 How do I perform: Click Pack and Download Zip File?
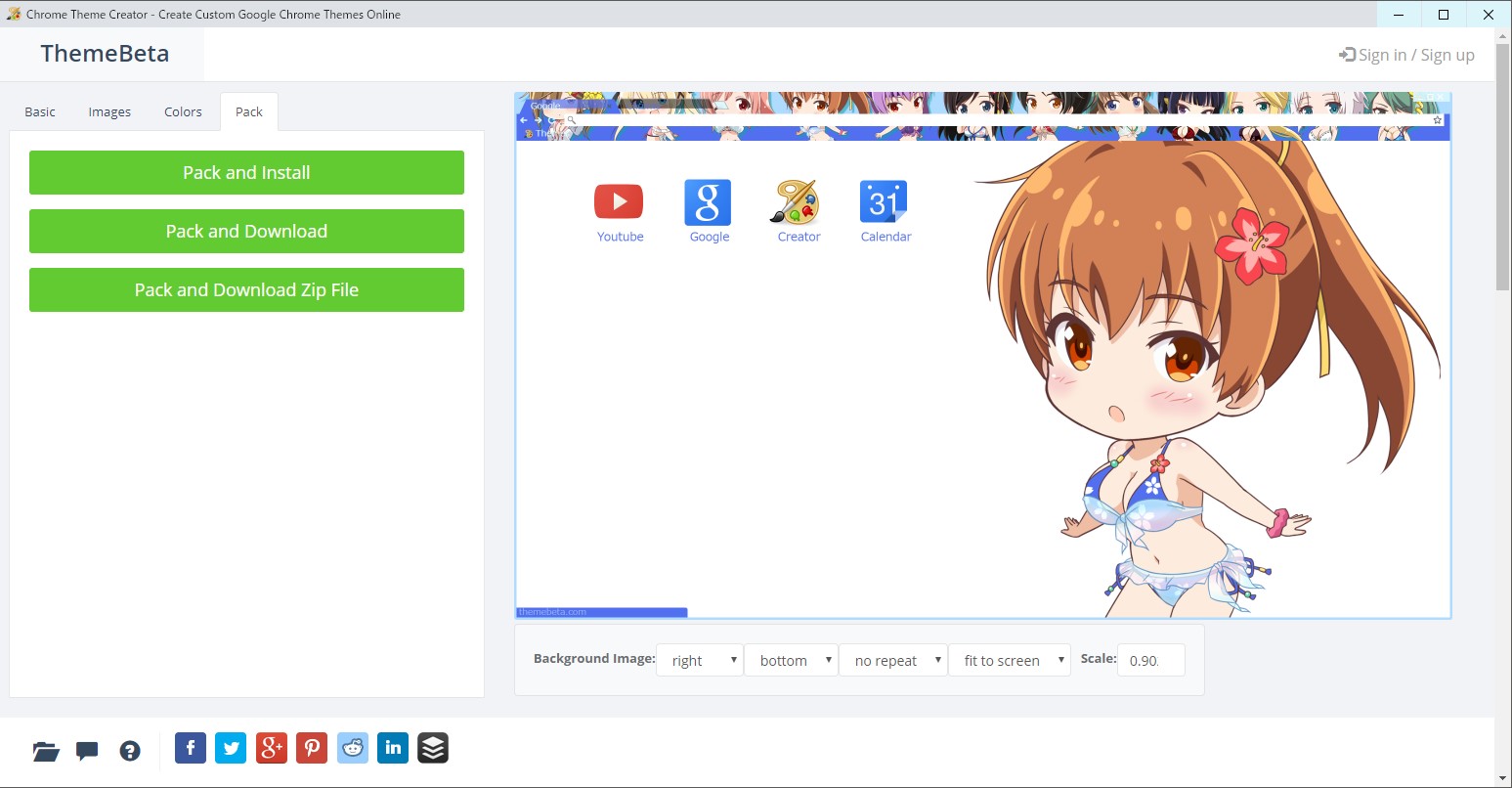click(x=246, y=289)
